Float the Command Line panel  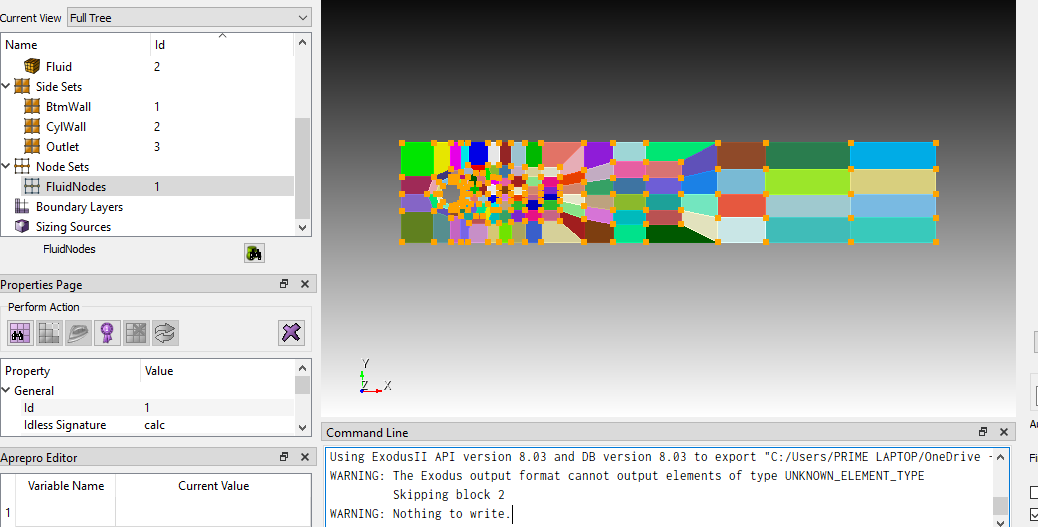pos(983,432)
